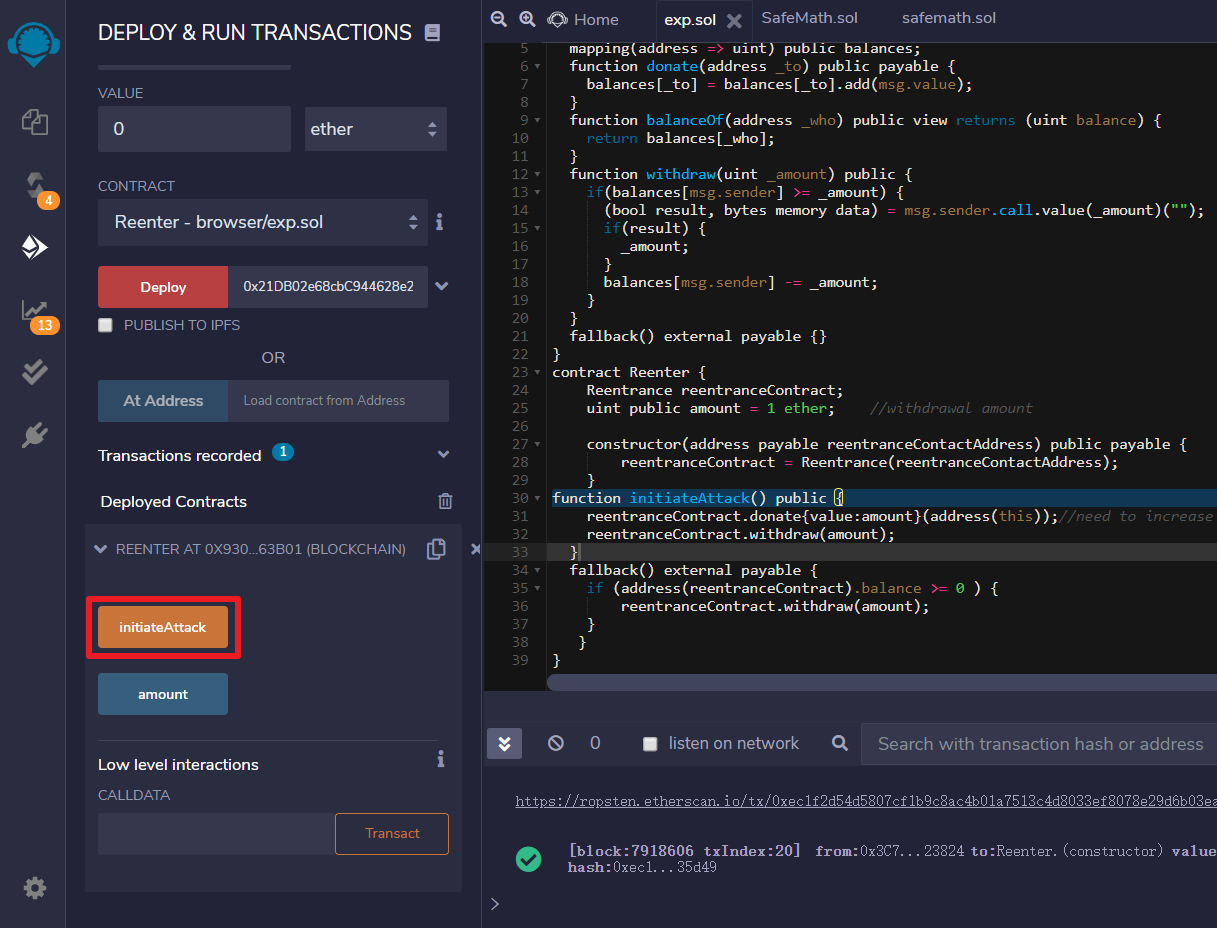1217x928 pixels.
Task: Close the exp.sol editor tab
Action: pyautogui.click(x=734, y=21)
